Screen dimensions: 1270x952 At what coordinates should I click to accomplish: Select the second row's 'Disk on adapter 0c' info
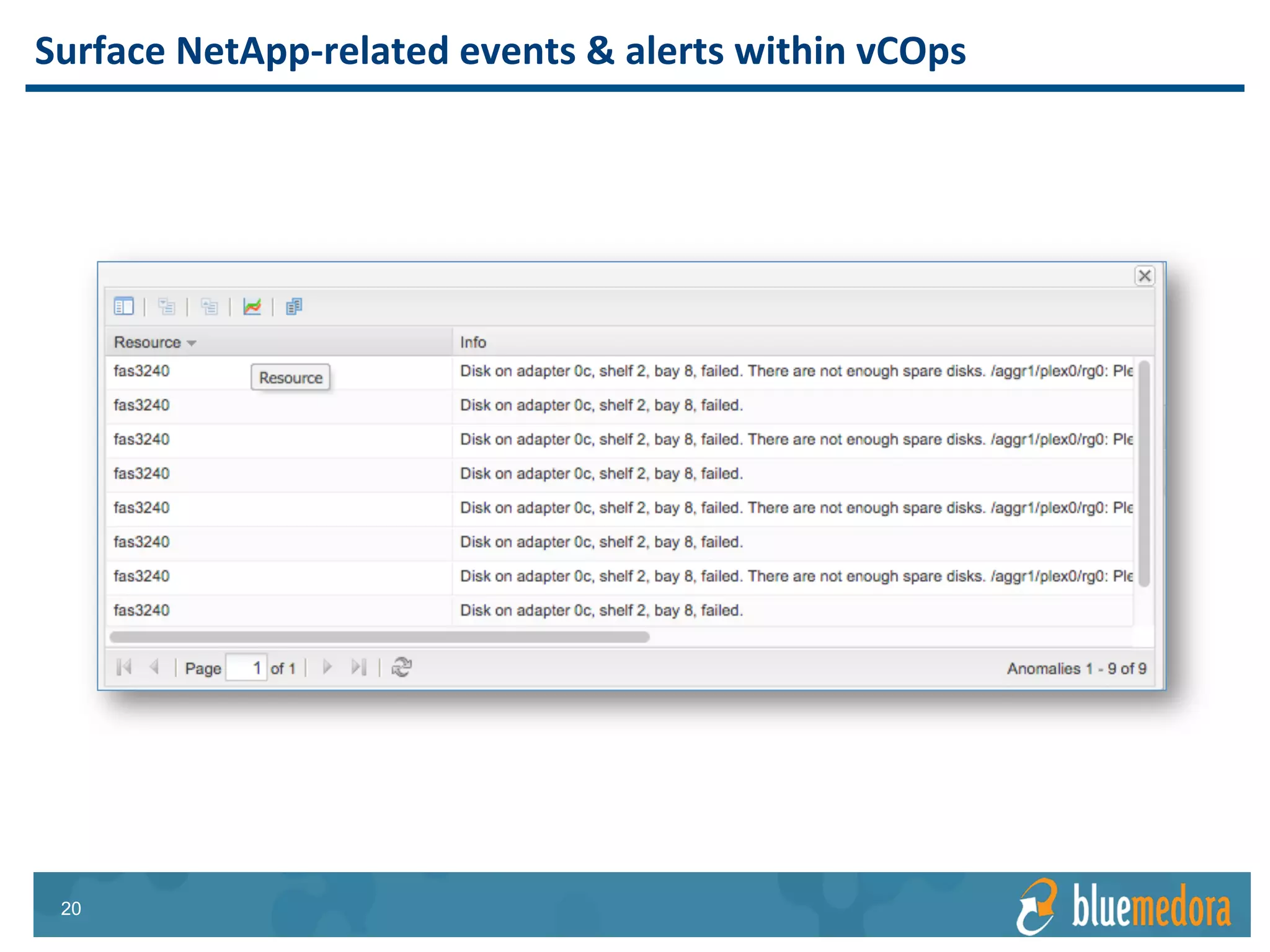tap(602, 405)
